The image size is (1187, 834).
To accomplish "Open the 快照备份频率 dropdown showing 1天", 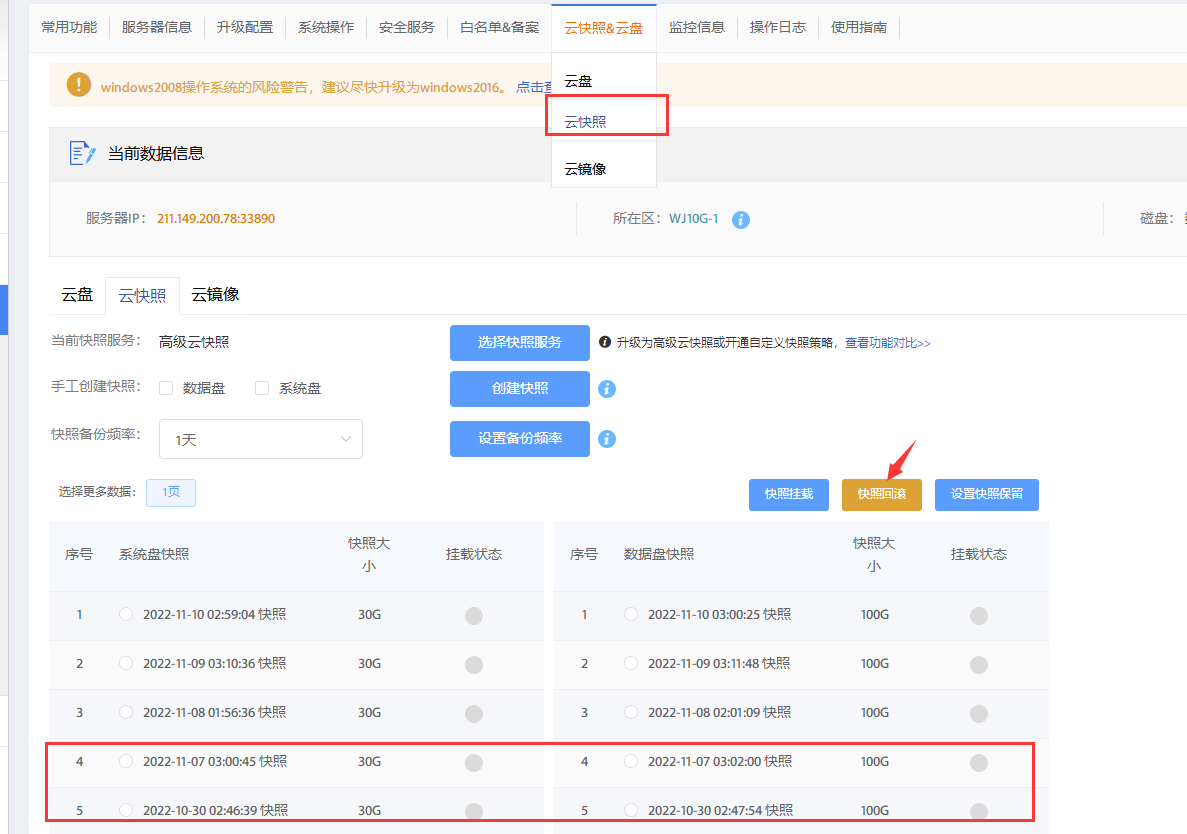I will [260, 438].
